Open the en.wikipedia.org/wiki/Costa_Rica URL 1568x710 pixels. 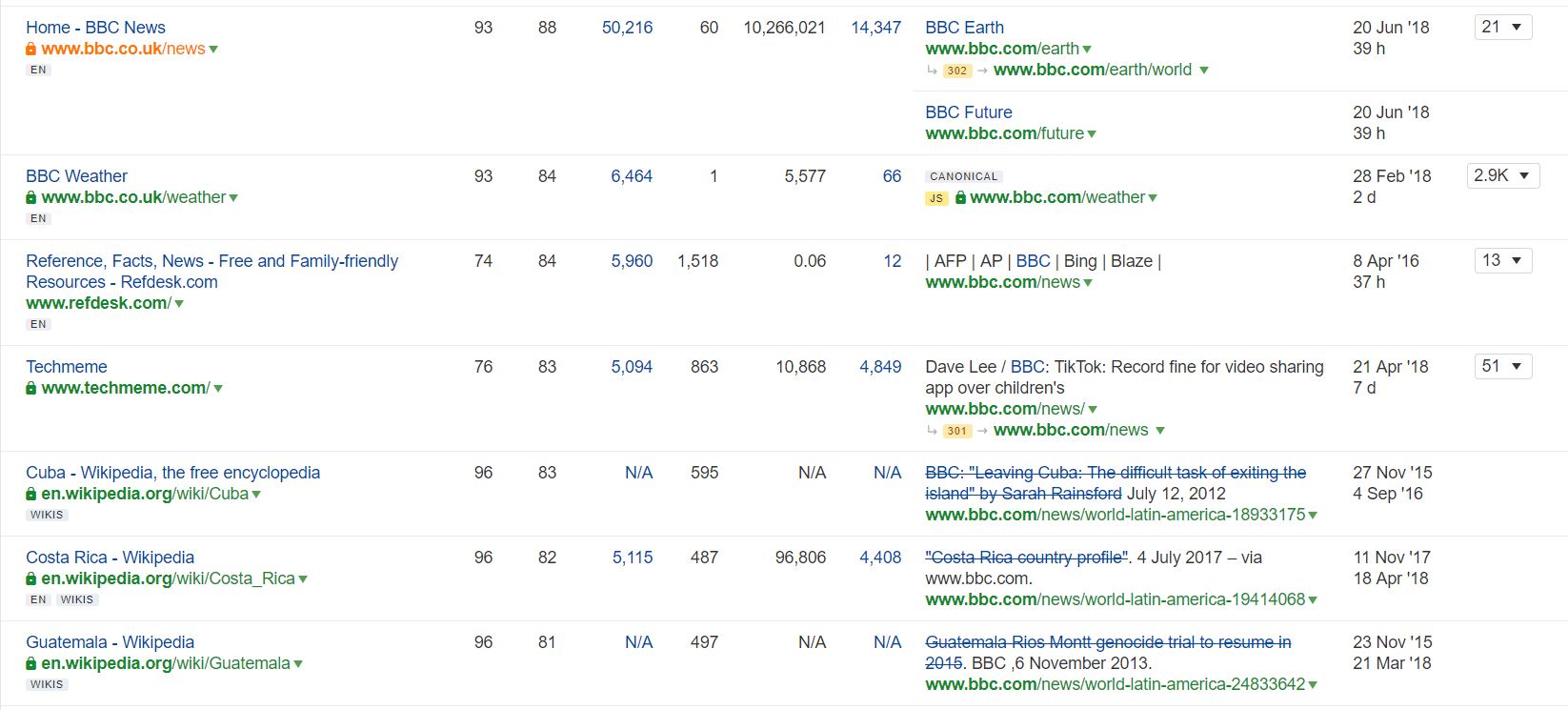pos(168,578)
